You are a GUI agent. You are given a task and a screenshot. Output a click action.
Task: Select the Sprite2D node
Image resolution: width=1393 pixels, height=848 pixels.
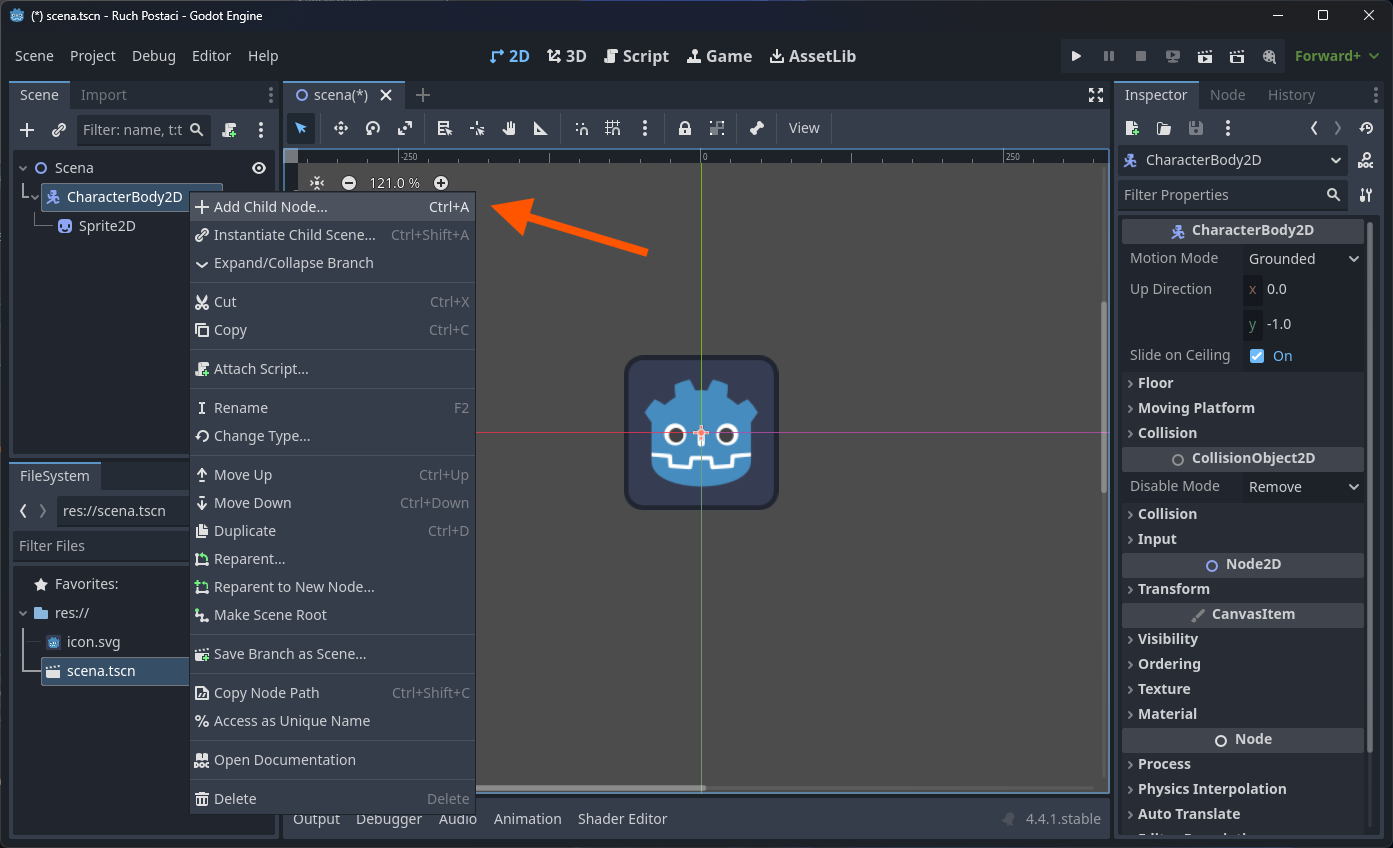tap(107, 226)
